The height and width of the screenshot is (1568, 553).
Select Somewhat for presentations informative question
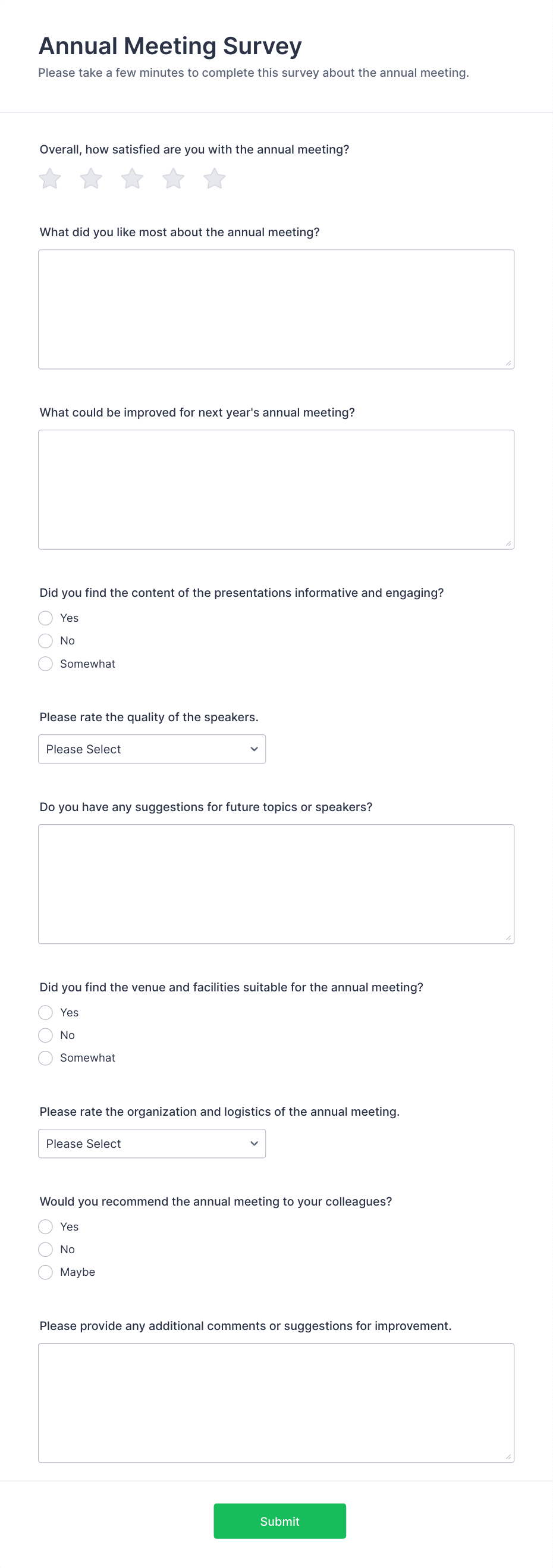point(45,663)
